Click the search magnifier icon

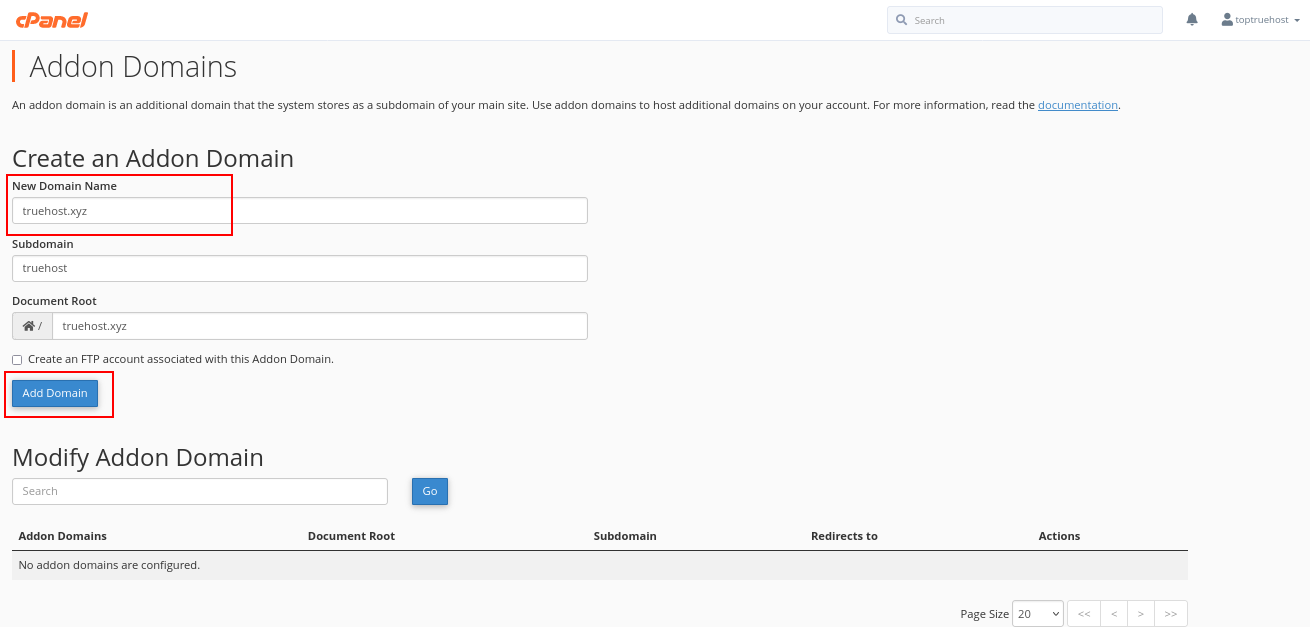point(902,19)
